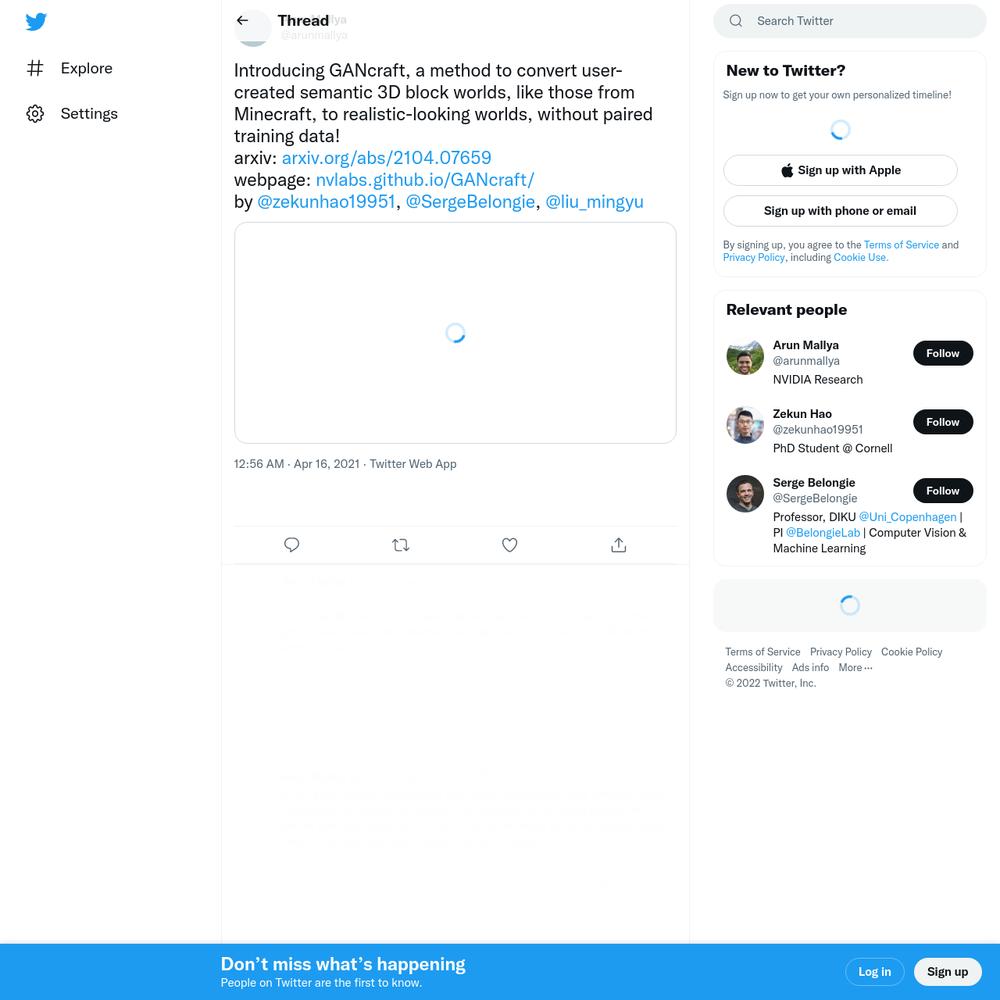Open Settings from the sidebar
The width and height of the screenshot is (1000, 1000).
pos(72,114)
